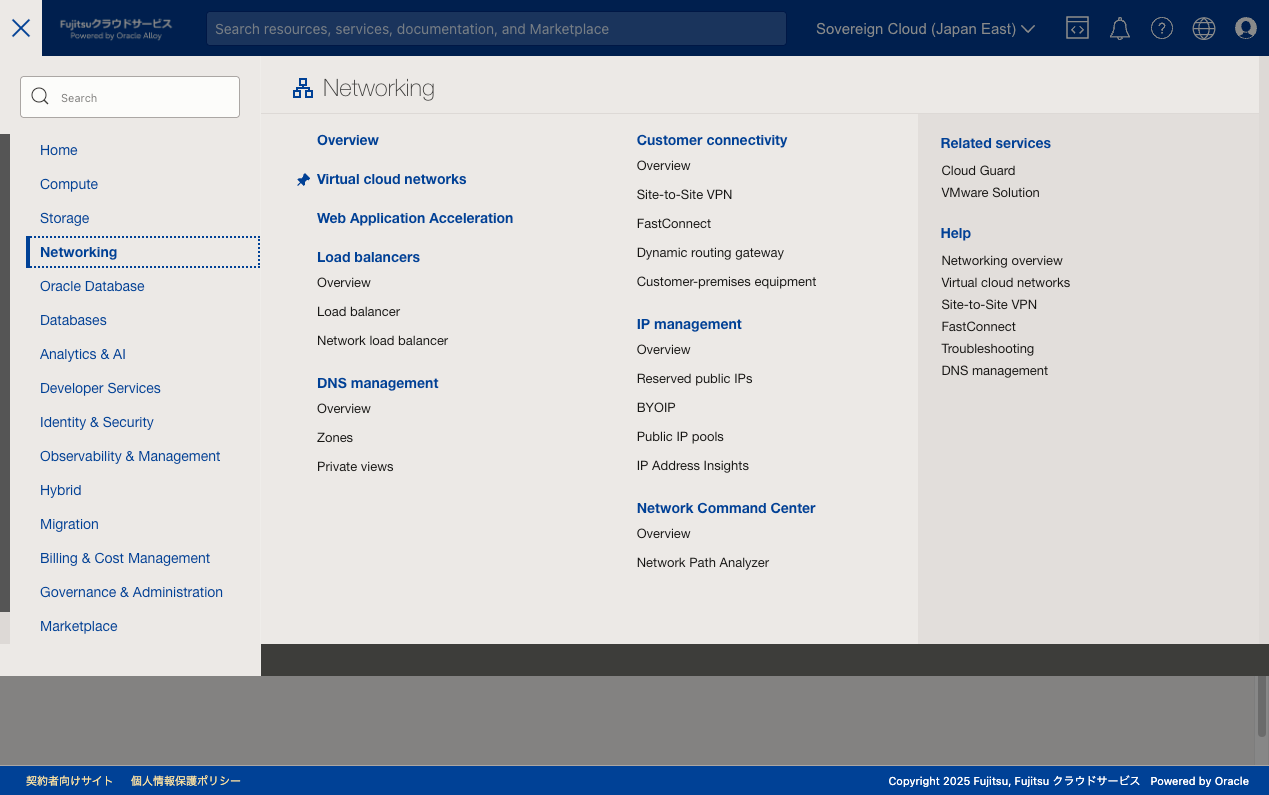Viewport: 1269px width, 795px height.
Task: Open Network Path Analyzer
Action: pyautogui.click(x=702, y=562)
